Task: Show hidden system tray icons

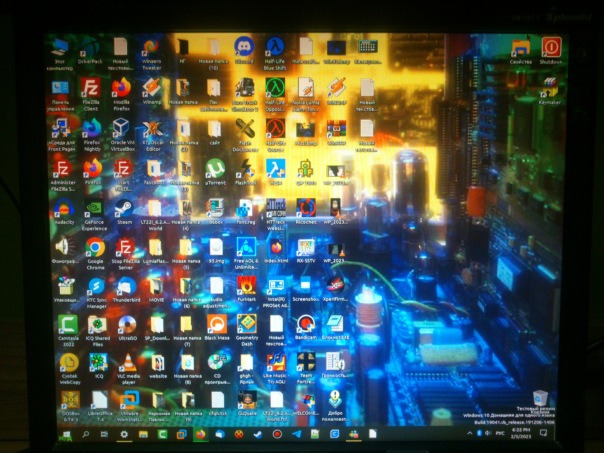Action: [x=469, y=433]
